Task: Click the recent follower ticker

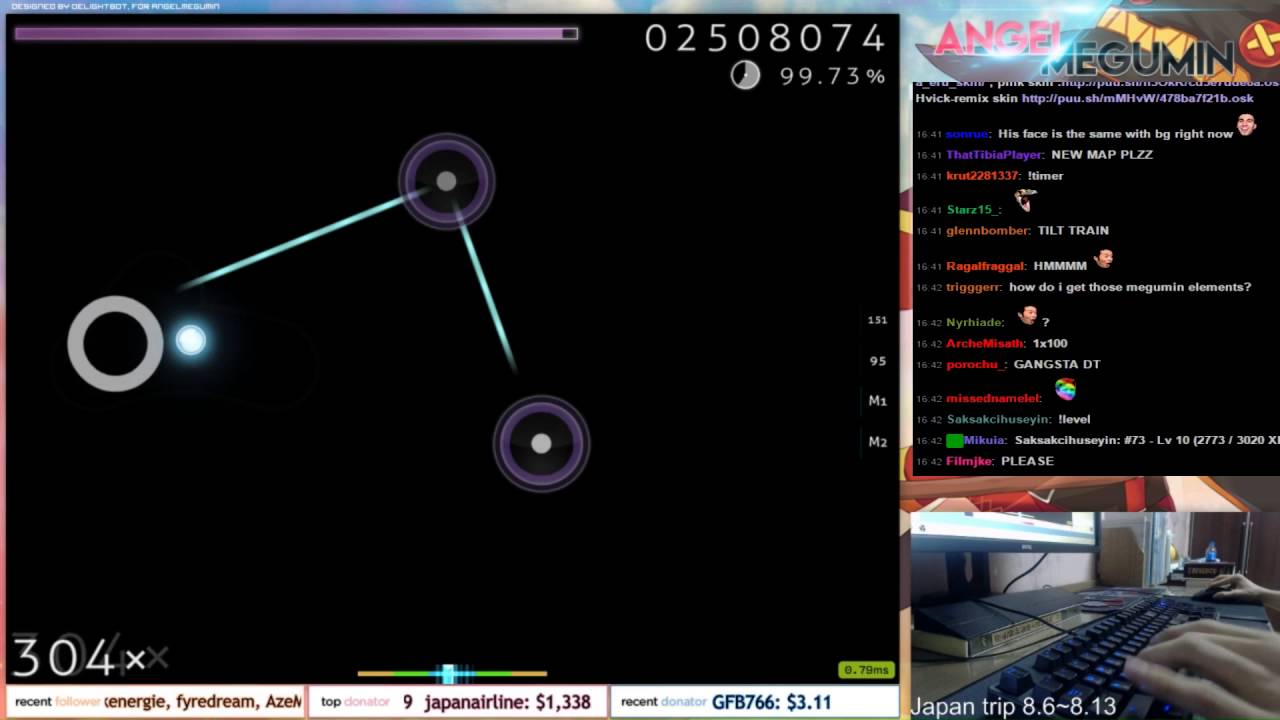Action: click(155, 702)
